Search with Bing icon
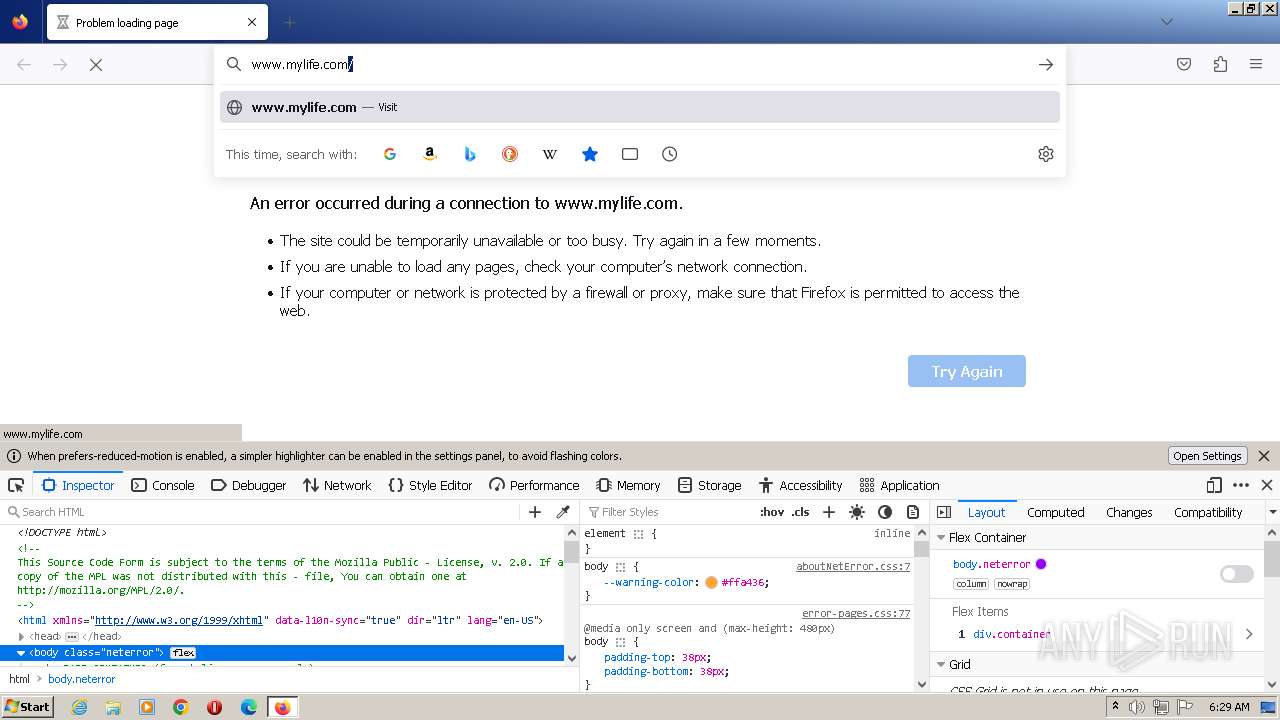The width and height of the screenshot is (1280, 720). [x=470, y=154]
